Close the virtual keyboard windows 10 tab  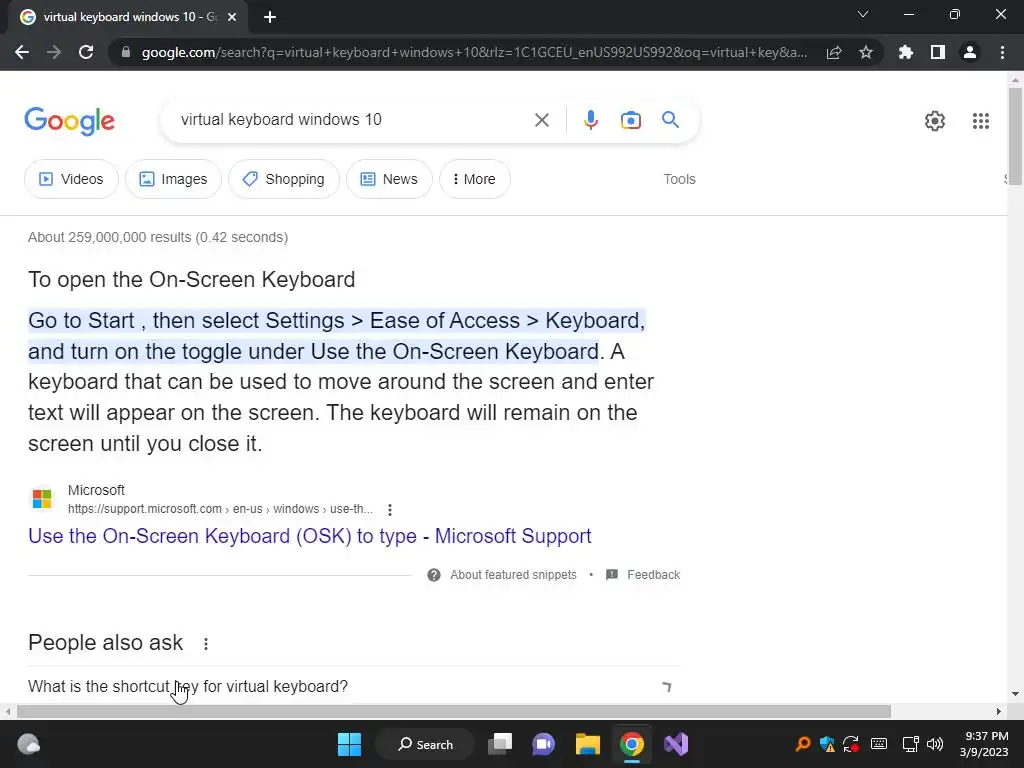pos(232,17)
